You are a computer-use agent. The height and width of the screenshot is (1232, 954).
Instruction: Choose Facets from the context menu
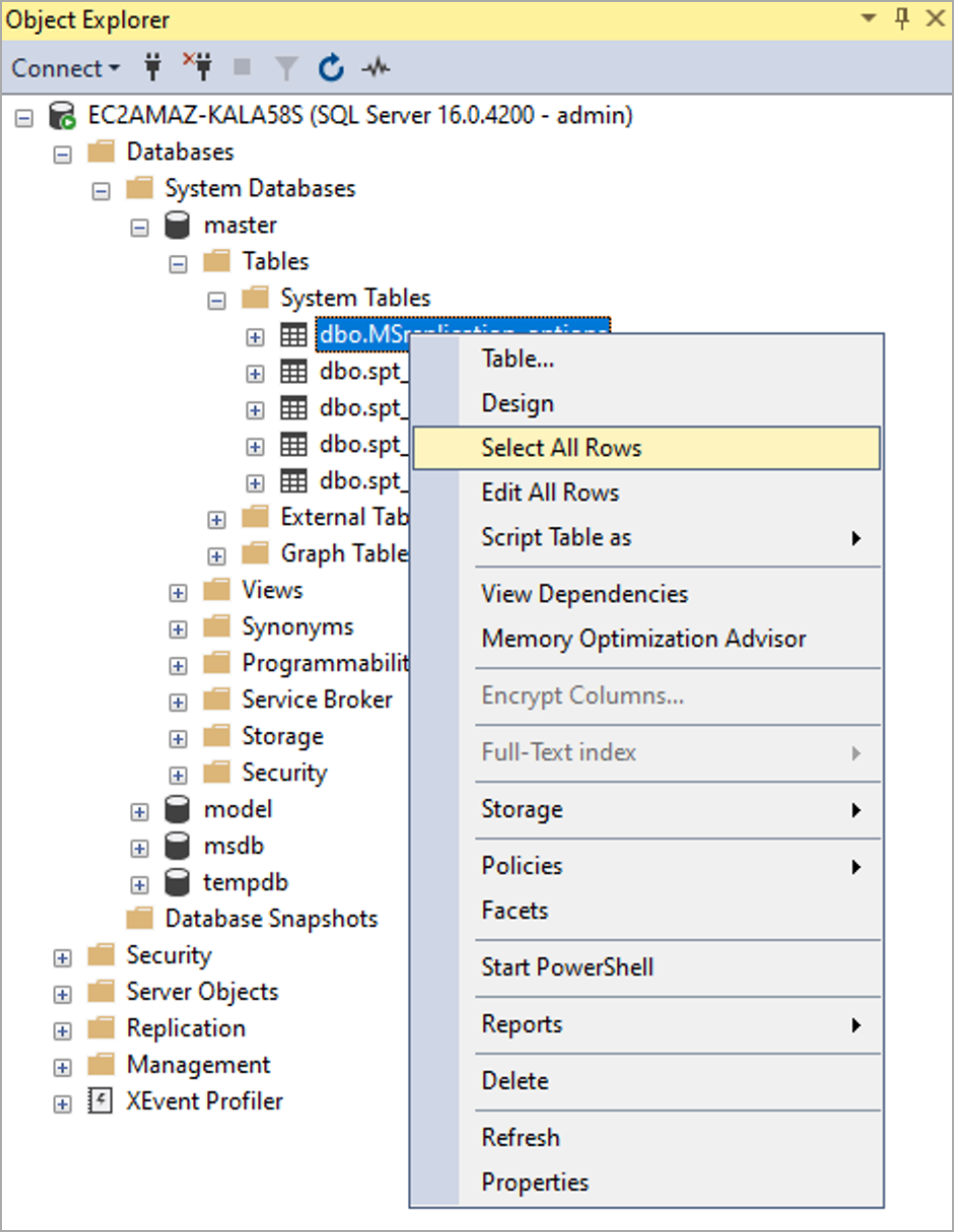click(x=646, y=911)
